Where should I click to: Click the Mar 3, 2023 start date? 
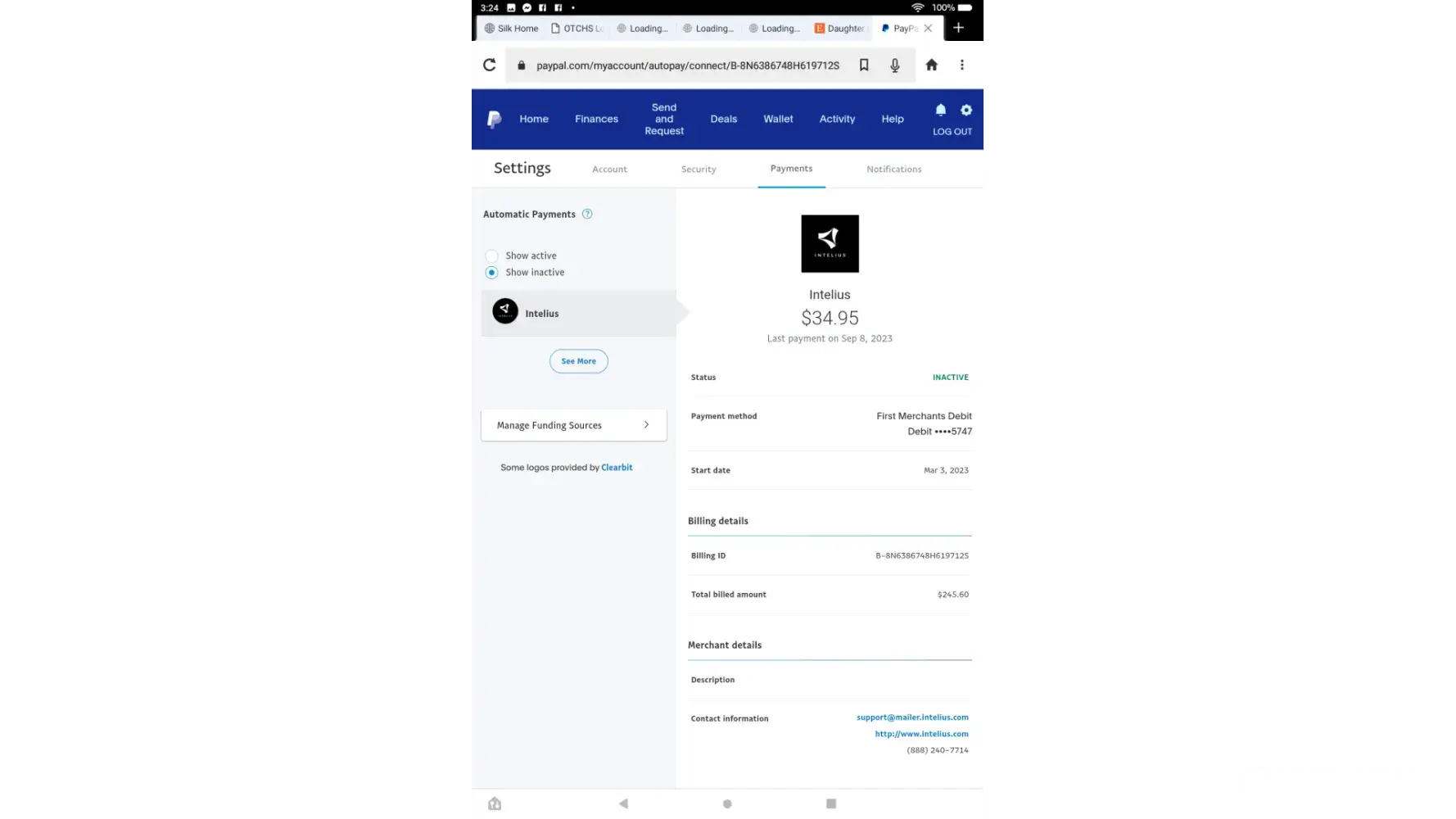tap(946, 470)
